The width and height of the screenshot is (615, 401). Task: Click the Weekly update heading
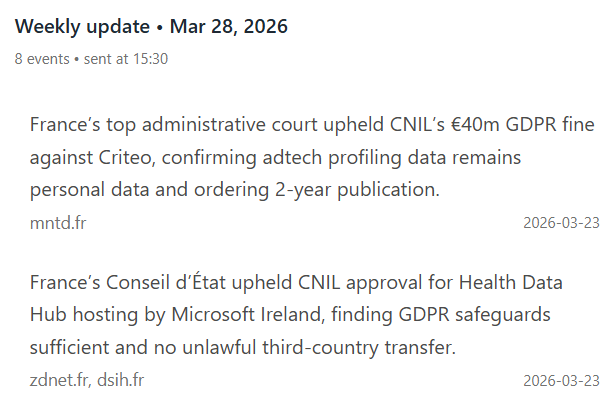tap(84, 27)
